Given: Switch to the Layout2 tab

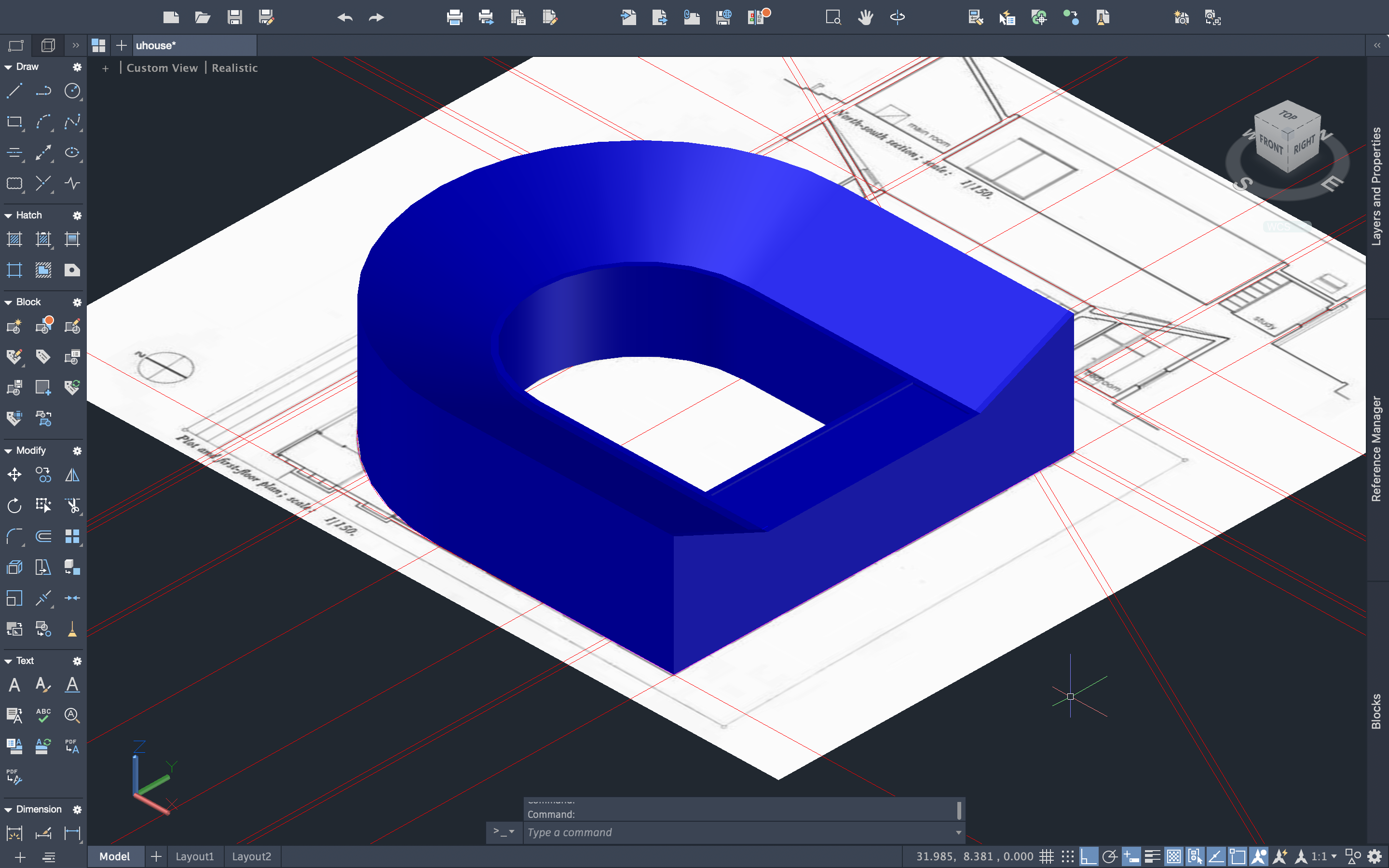Looking at the screenshot, I should tap(251, 856).
